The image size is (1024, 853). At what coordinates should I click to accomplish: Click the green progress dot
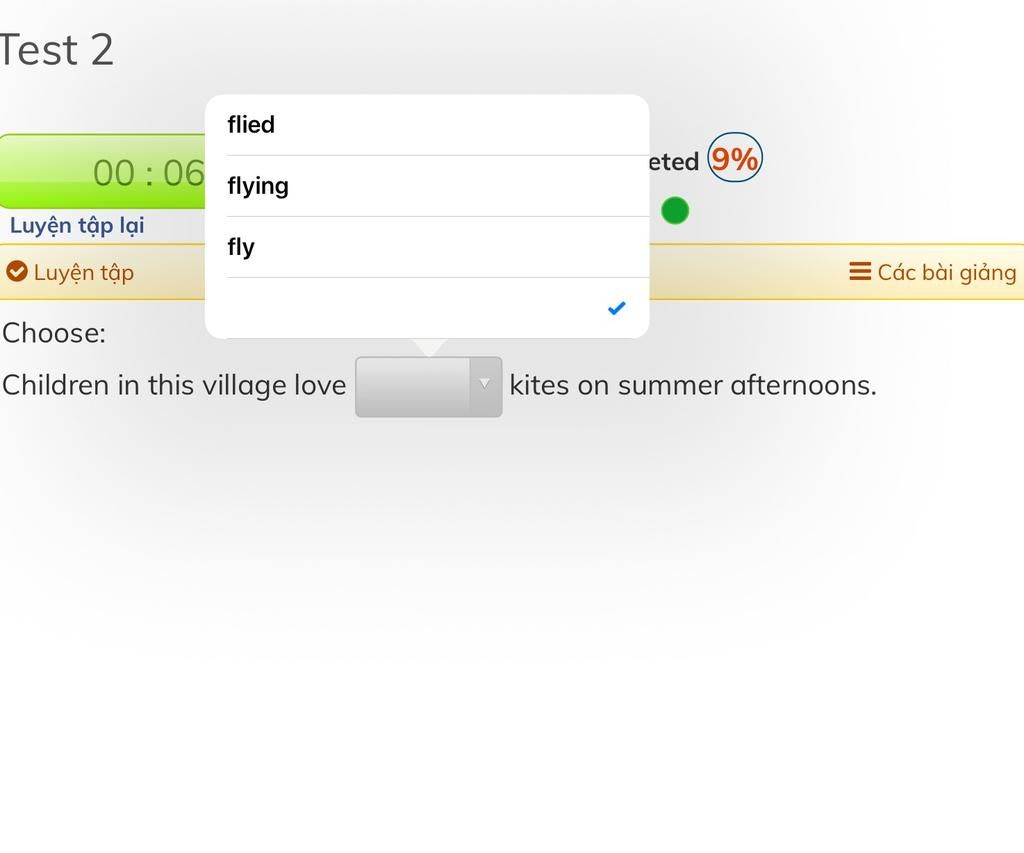[x=675, y=211]
